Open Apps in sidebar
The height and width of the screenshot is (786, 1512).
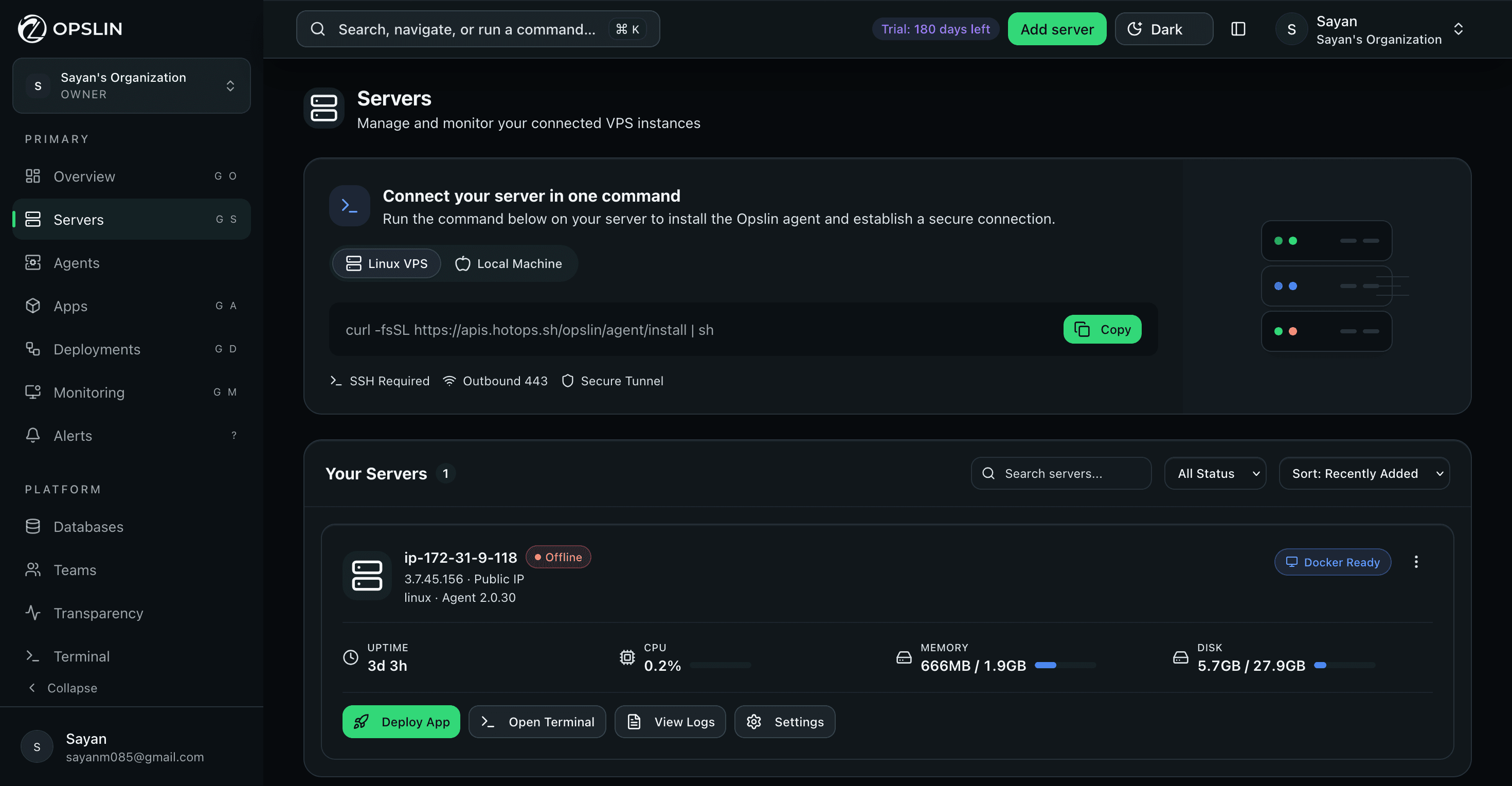click(x=132, y=306)
